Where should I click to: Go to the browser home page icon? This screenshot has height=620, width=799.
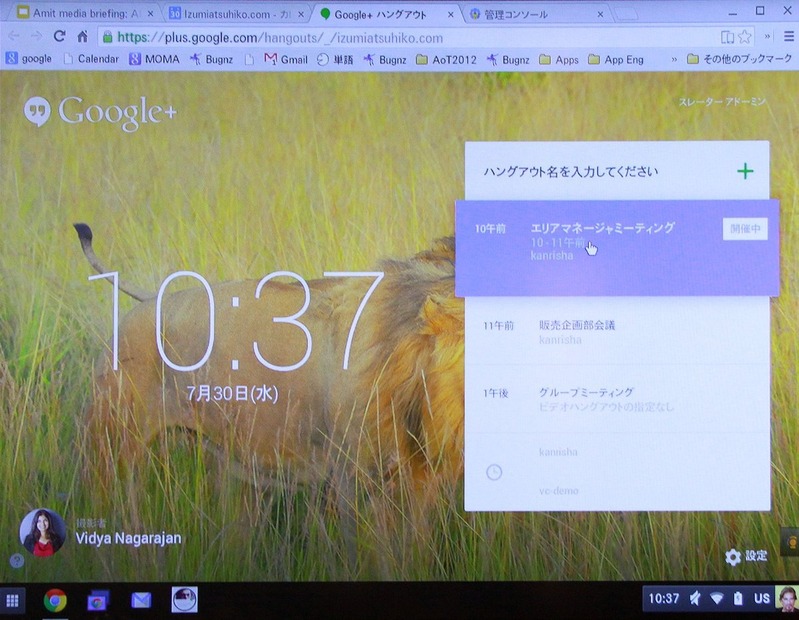point(83,37)
